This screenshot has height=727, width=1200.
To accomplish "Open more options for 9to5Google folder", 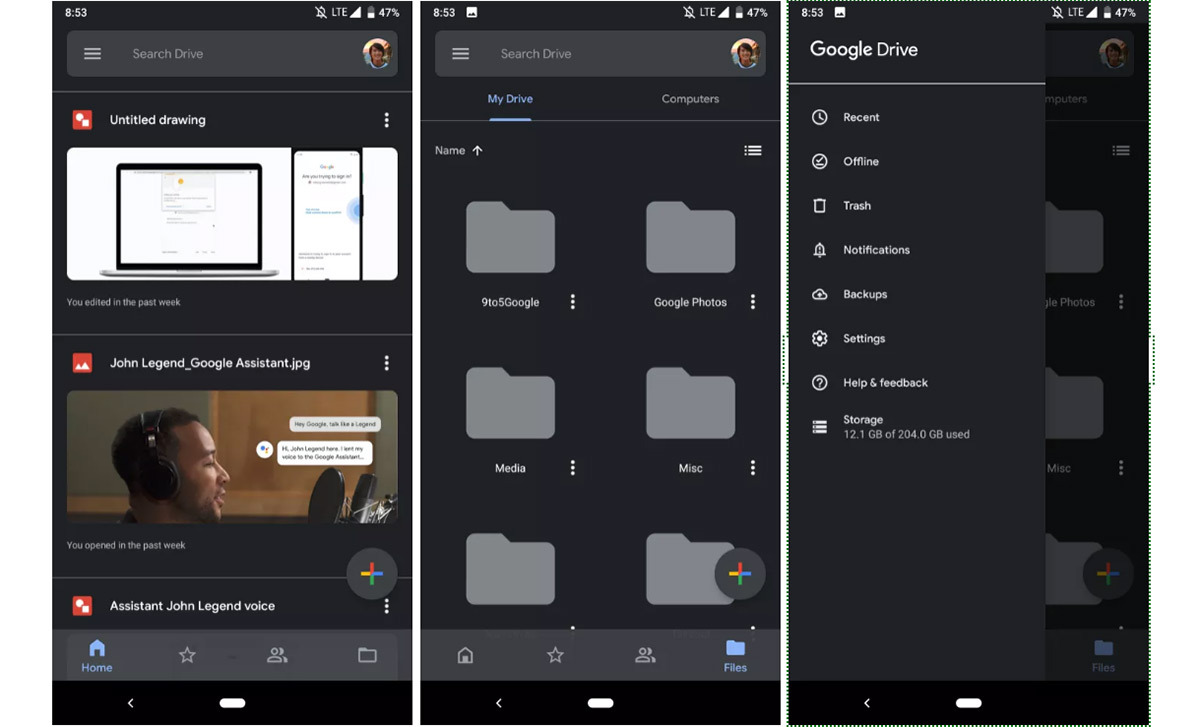I will tap(573, 302).
